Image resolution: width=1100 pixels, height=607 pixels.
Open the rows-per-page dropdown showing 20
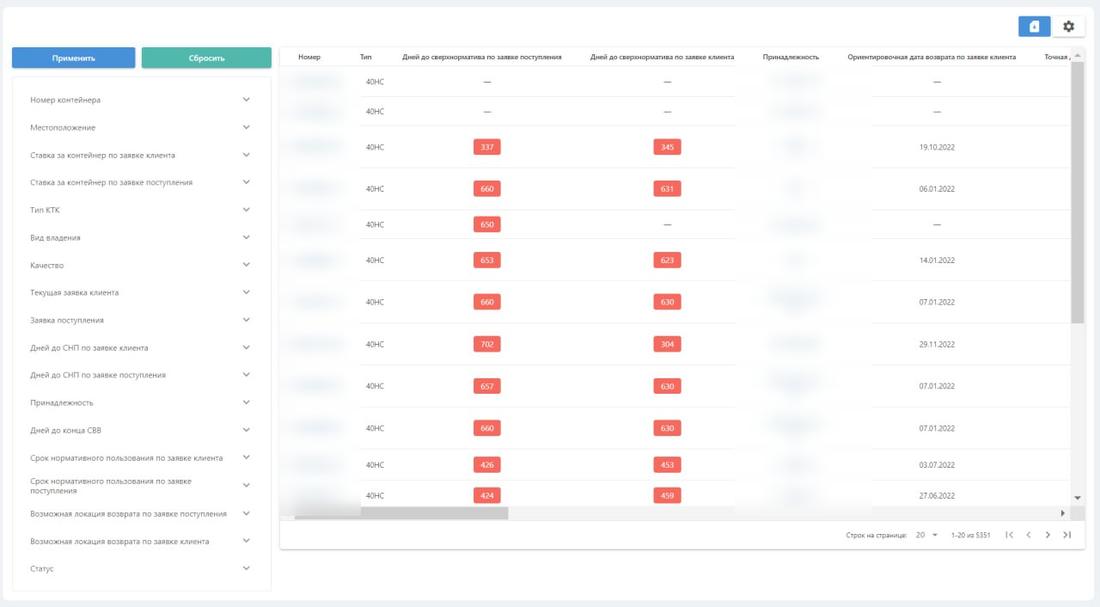coord(927,535)
